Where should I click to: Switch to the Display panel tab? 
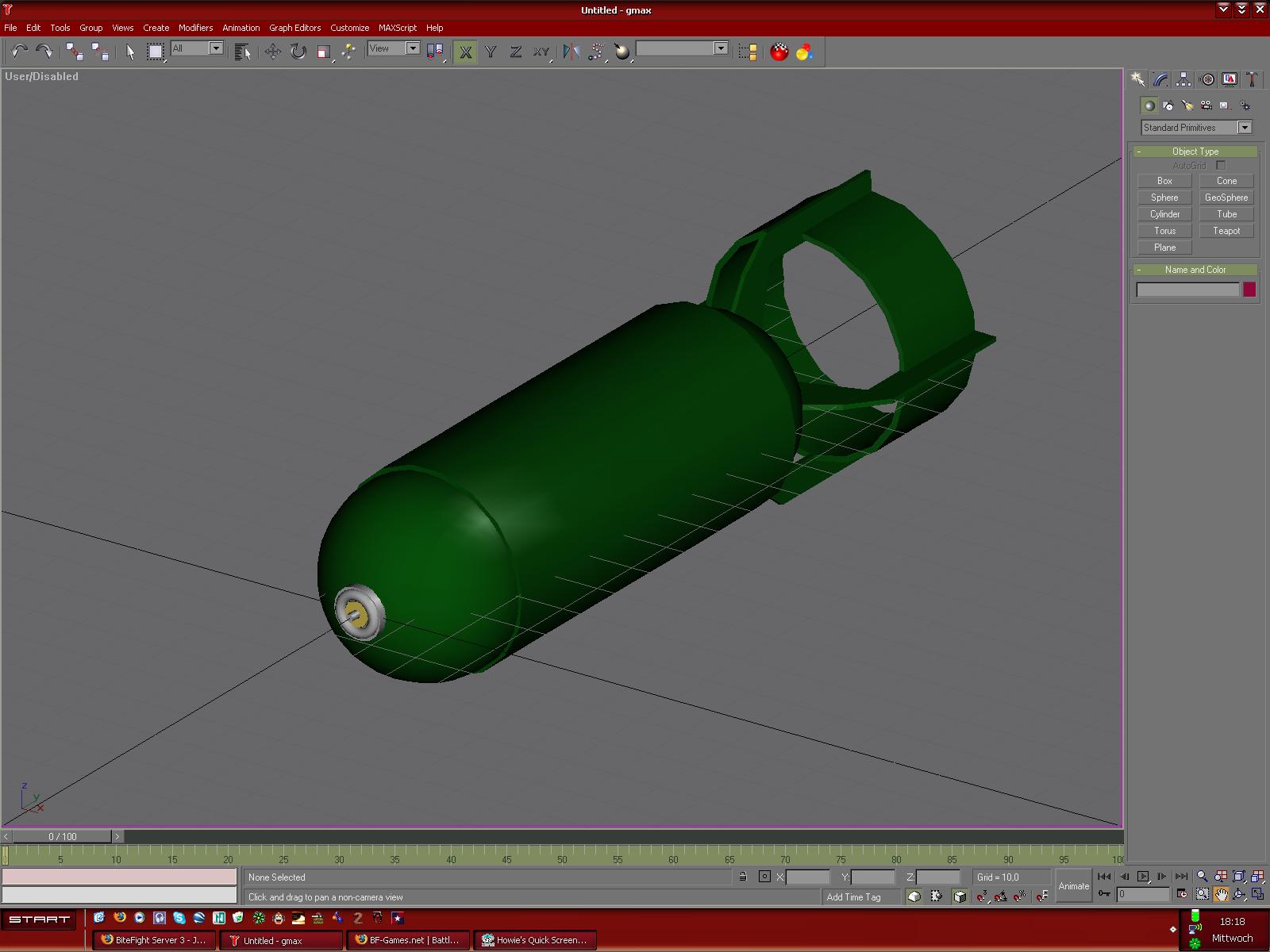click(x=1230, y=79)
